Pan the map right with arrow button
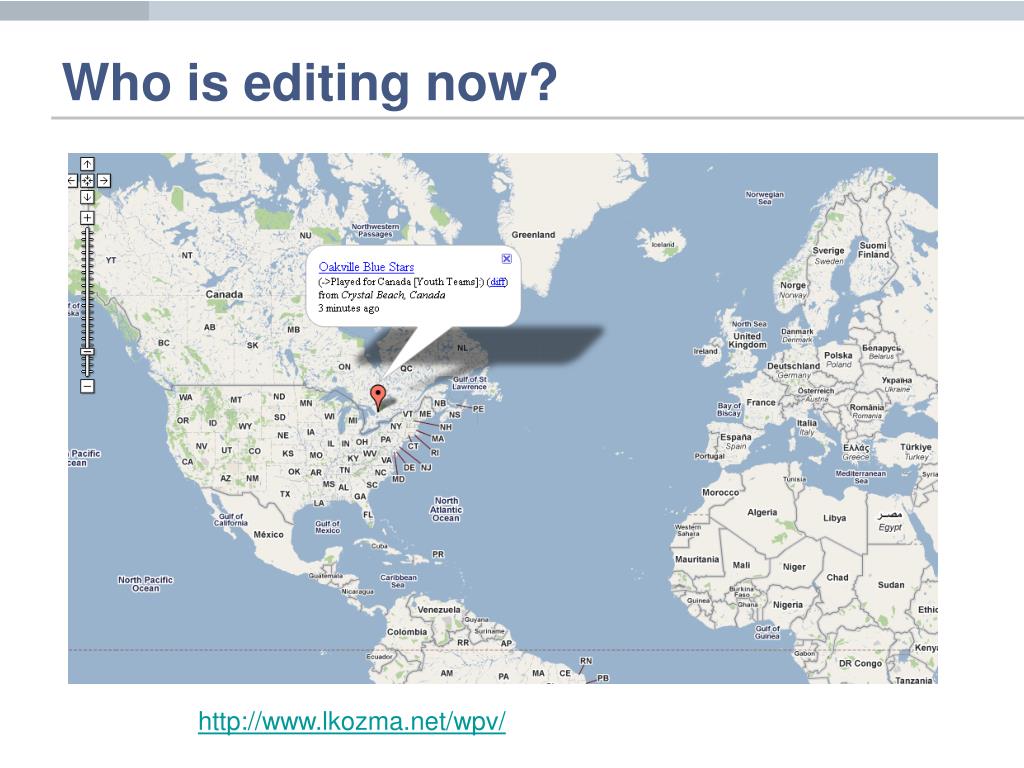 pos(103,180)
